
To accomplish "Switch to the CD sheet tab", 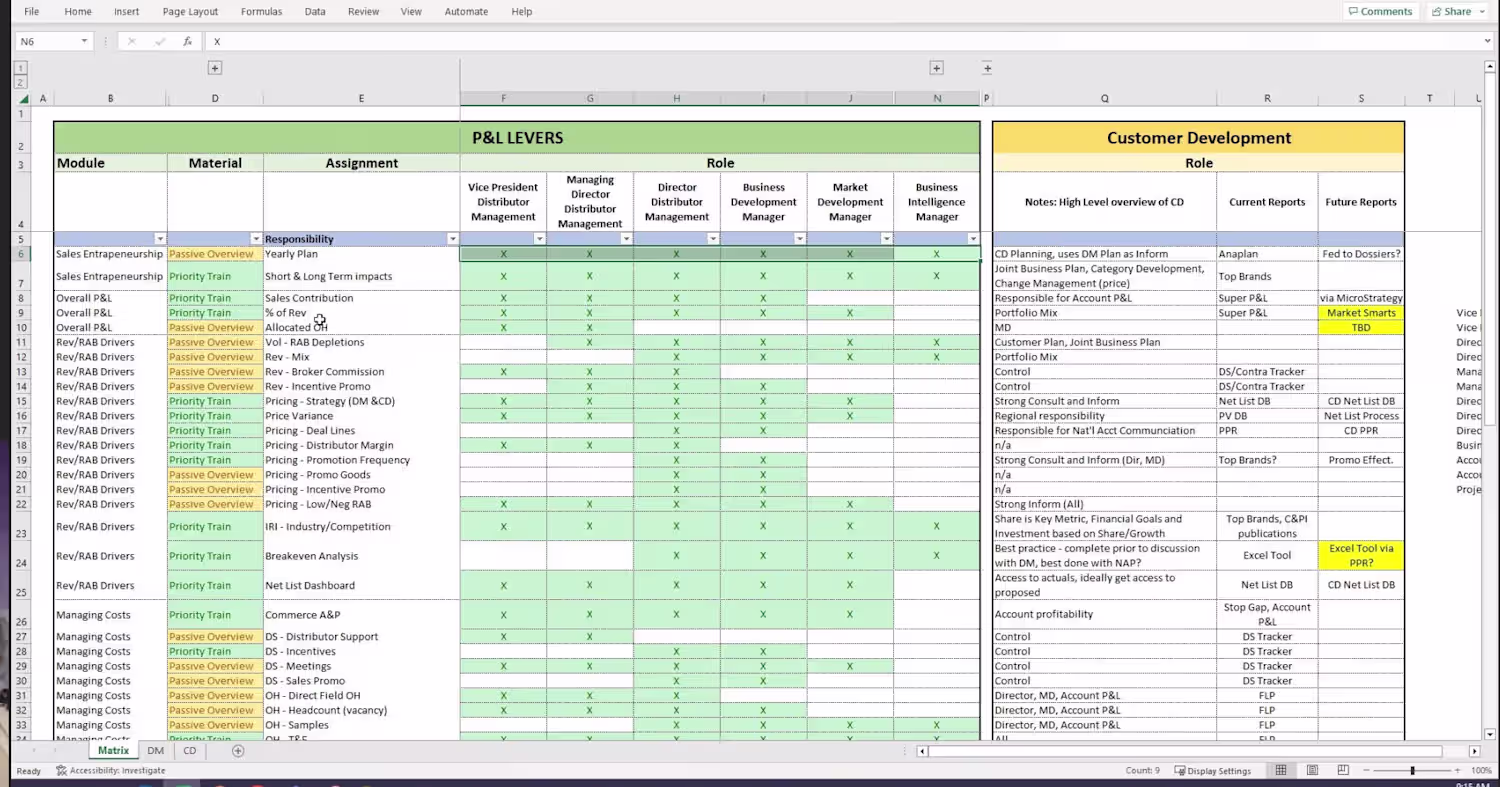I will [190, 751].
